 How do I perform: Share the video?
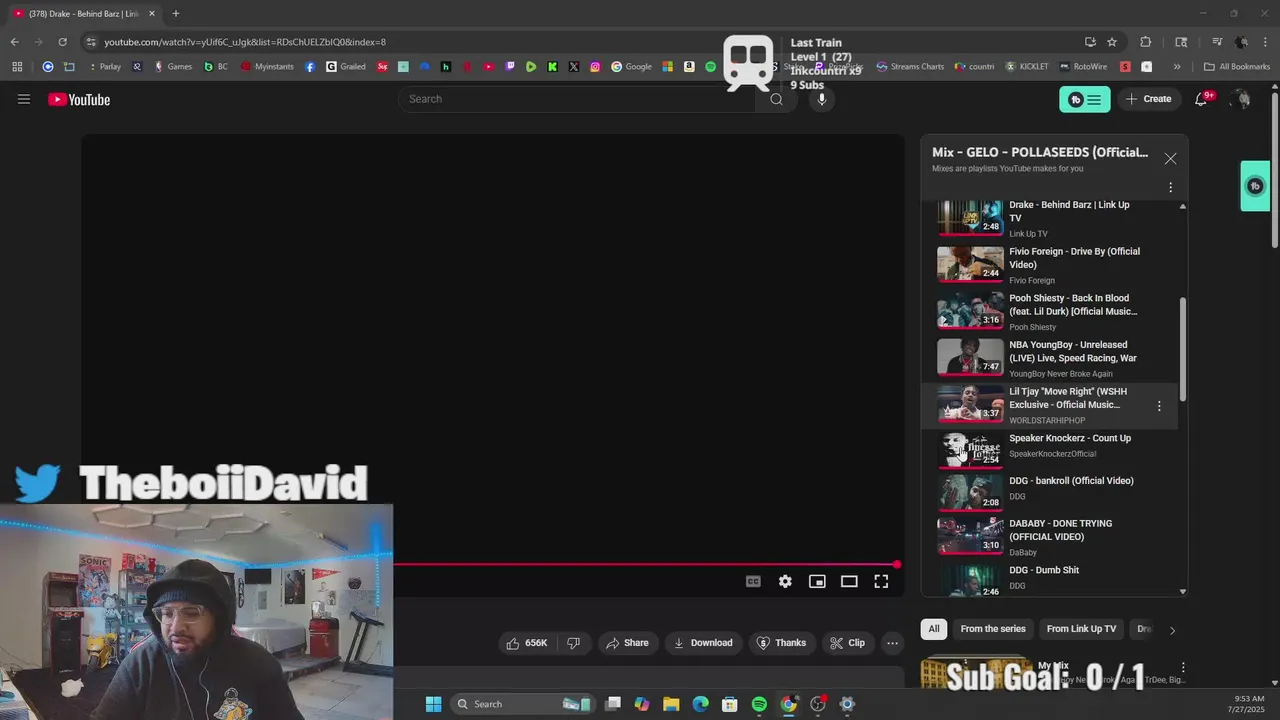click(627, 643)
